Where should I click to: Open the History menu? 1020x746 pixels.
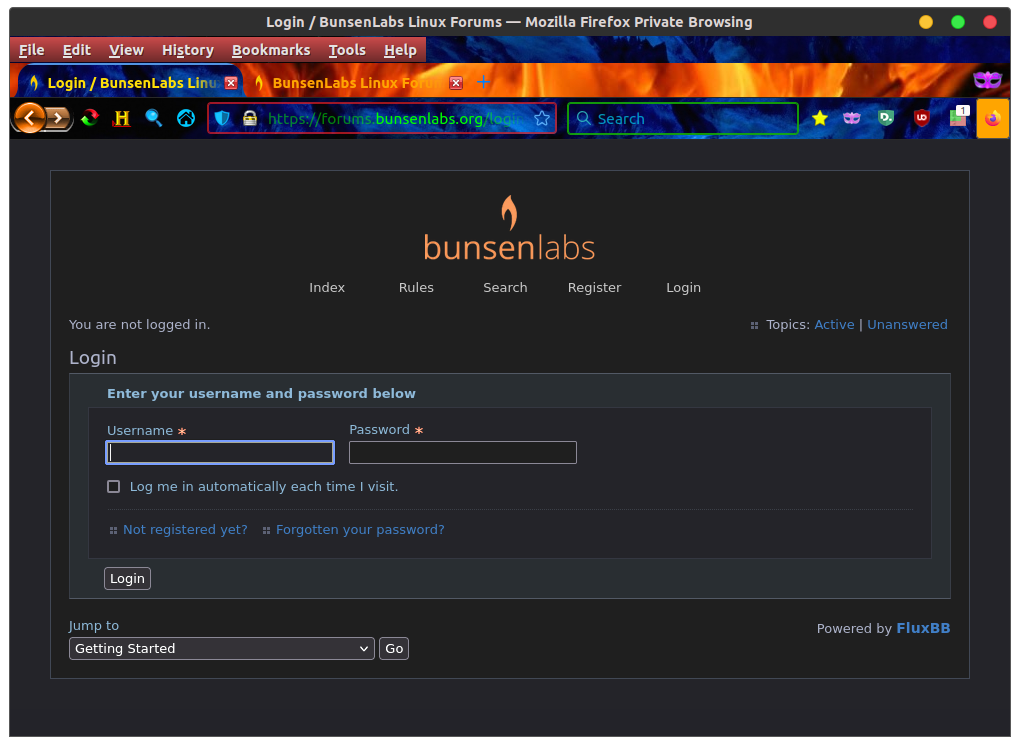tap(188, 50)
